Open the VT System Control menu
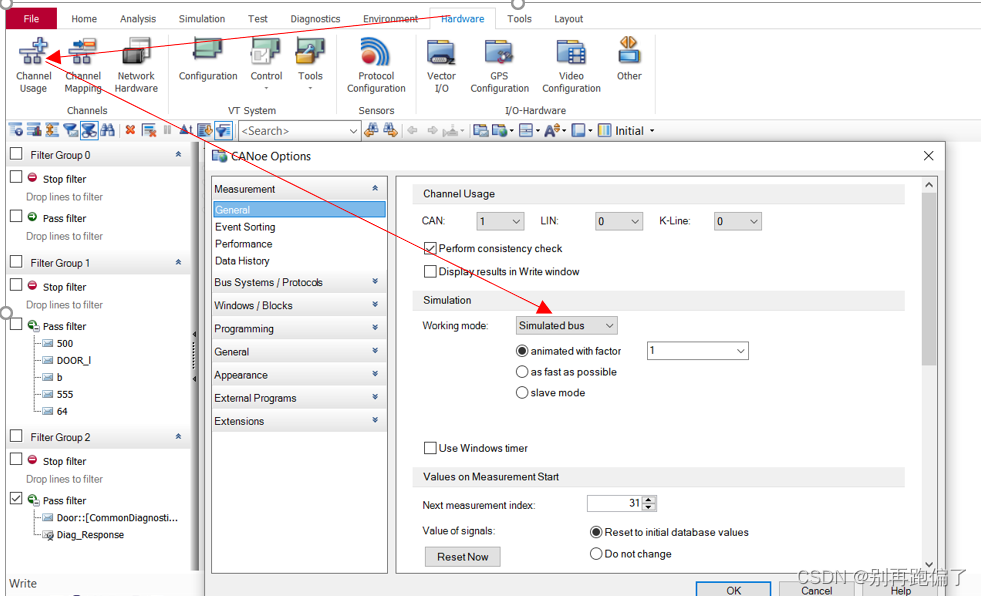Viewport: 981px width, 596px height. [x=266, y=63]
